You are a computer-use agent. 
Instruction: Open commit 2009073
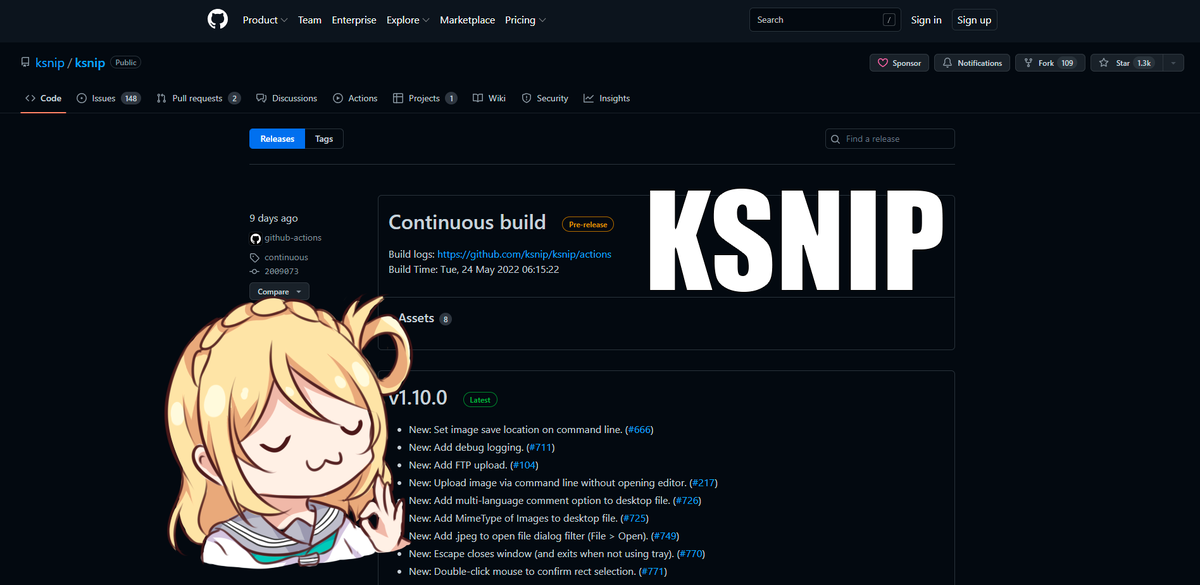coord(281,271)
